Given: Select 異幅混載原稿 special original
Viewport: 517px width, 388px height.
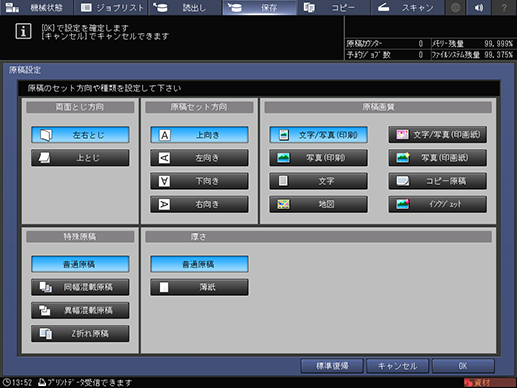Looking at the screenshot, I should pos(80,310).
